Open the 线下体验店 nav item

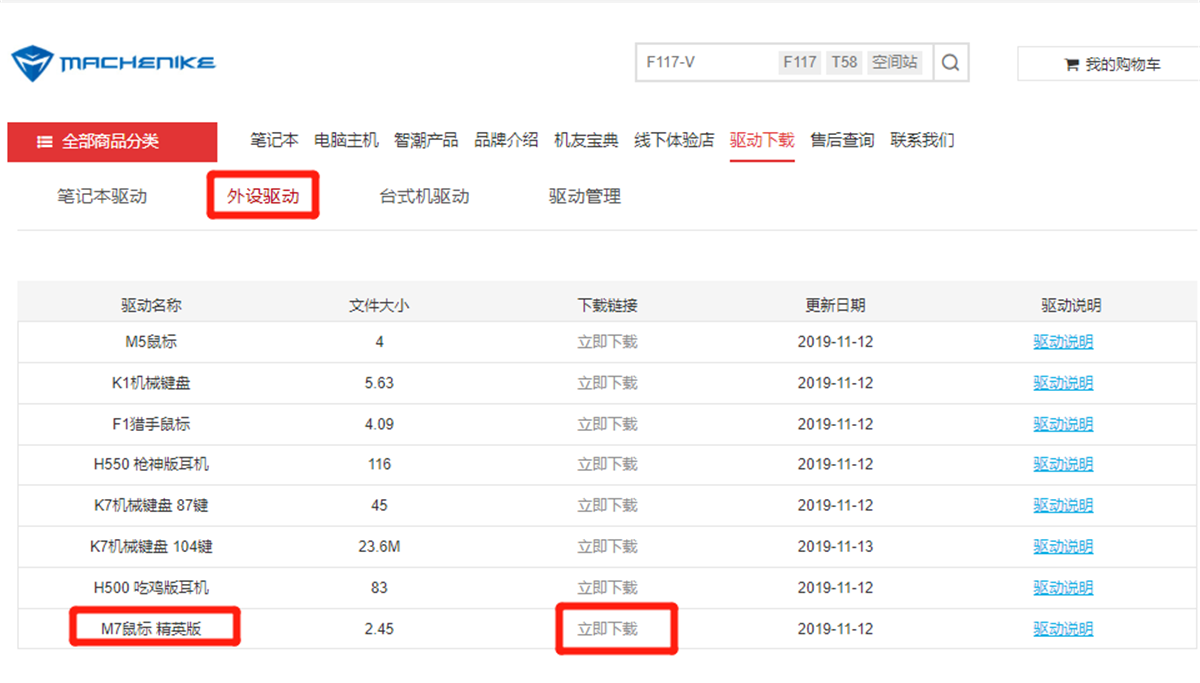(674, 140)
